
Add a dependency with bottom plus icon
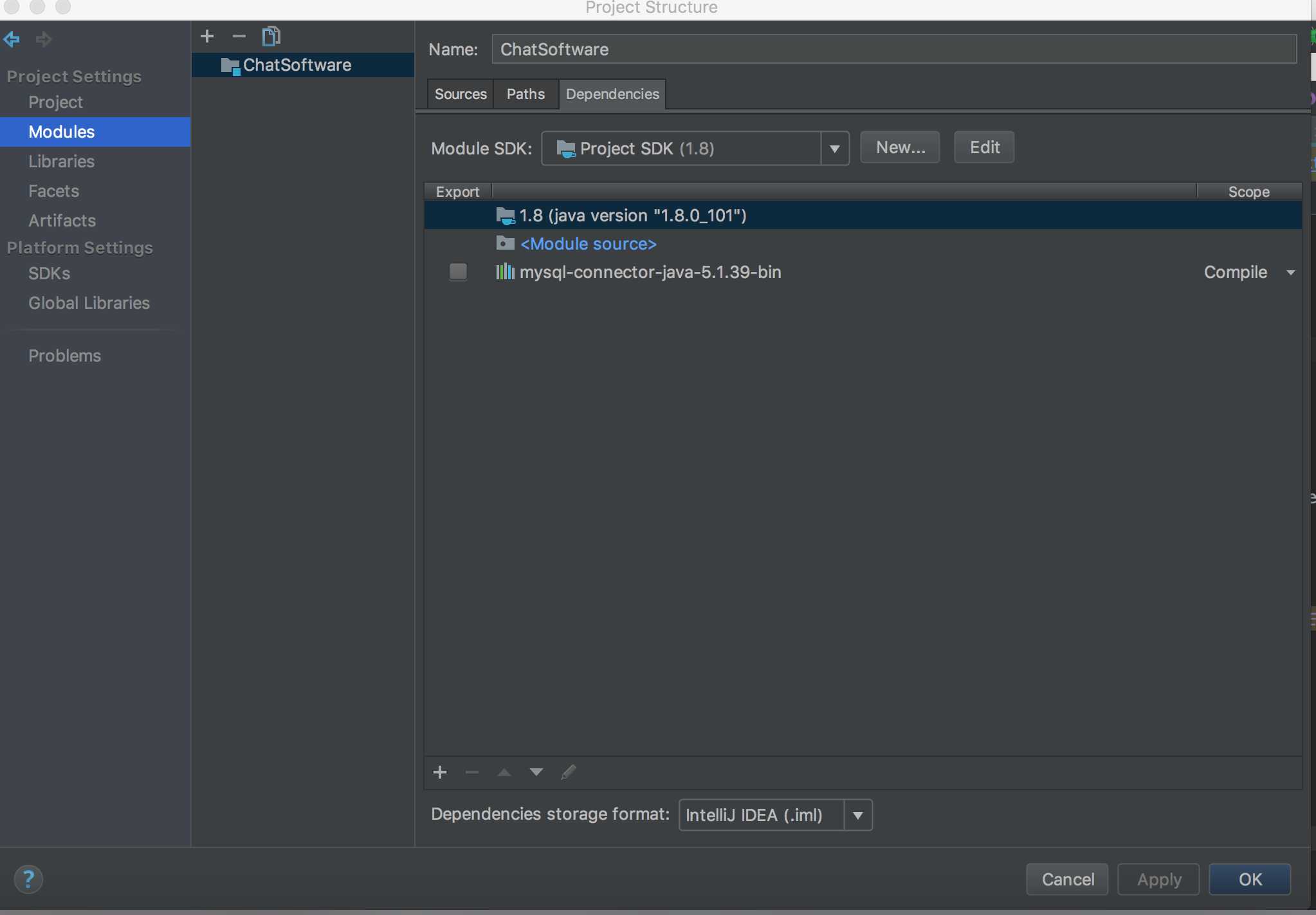click(440, 772)
